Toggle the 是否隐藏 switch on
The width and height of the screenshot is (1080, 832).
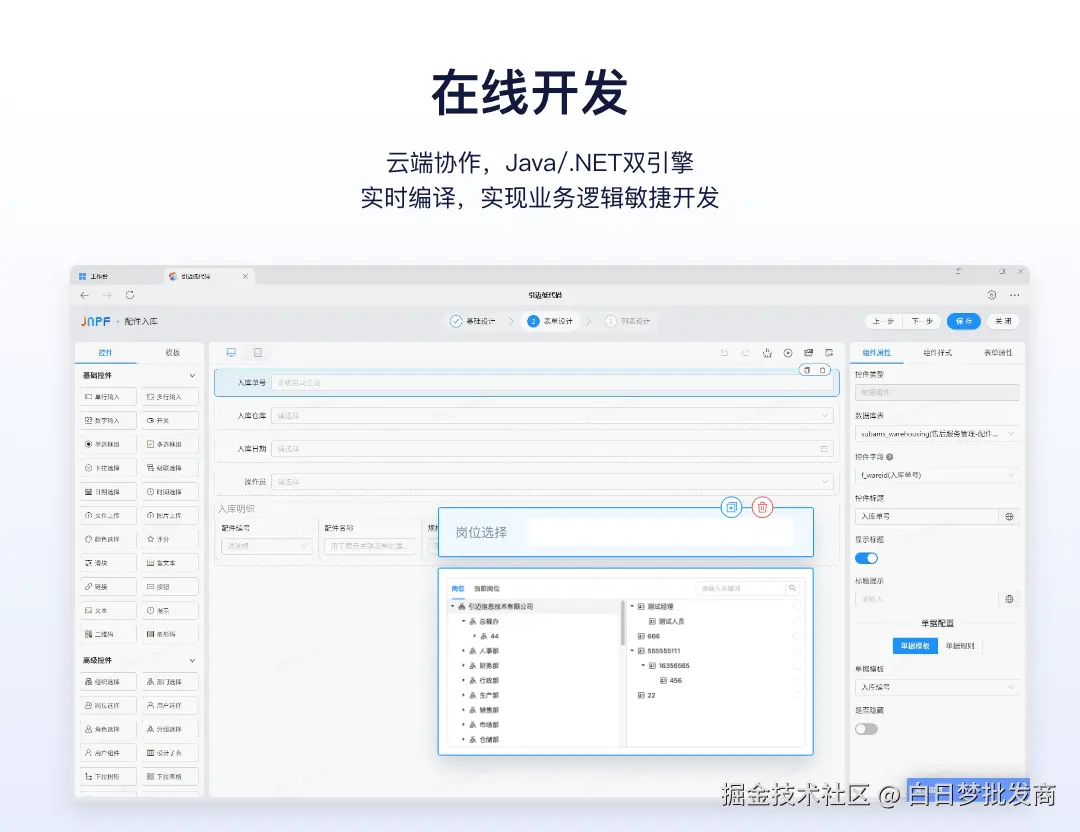[x=866, y=729]
